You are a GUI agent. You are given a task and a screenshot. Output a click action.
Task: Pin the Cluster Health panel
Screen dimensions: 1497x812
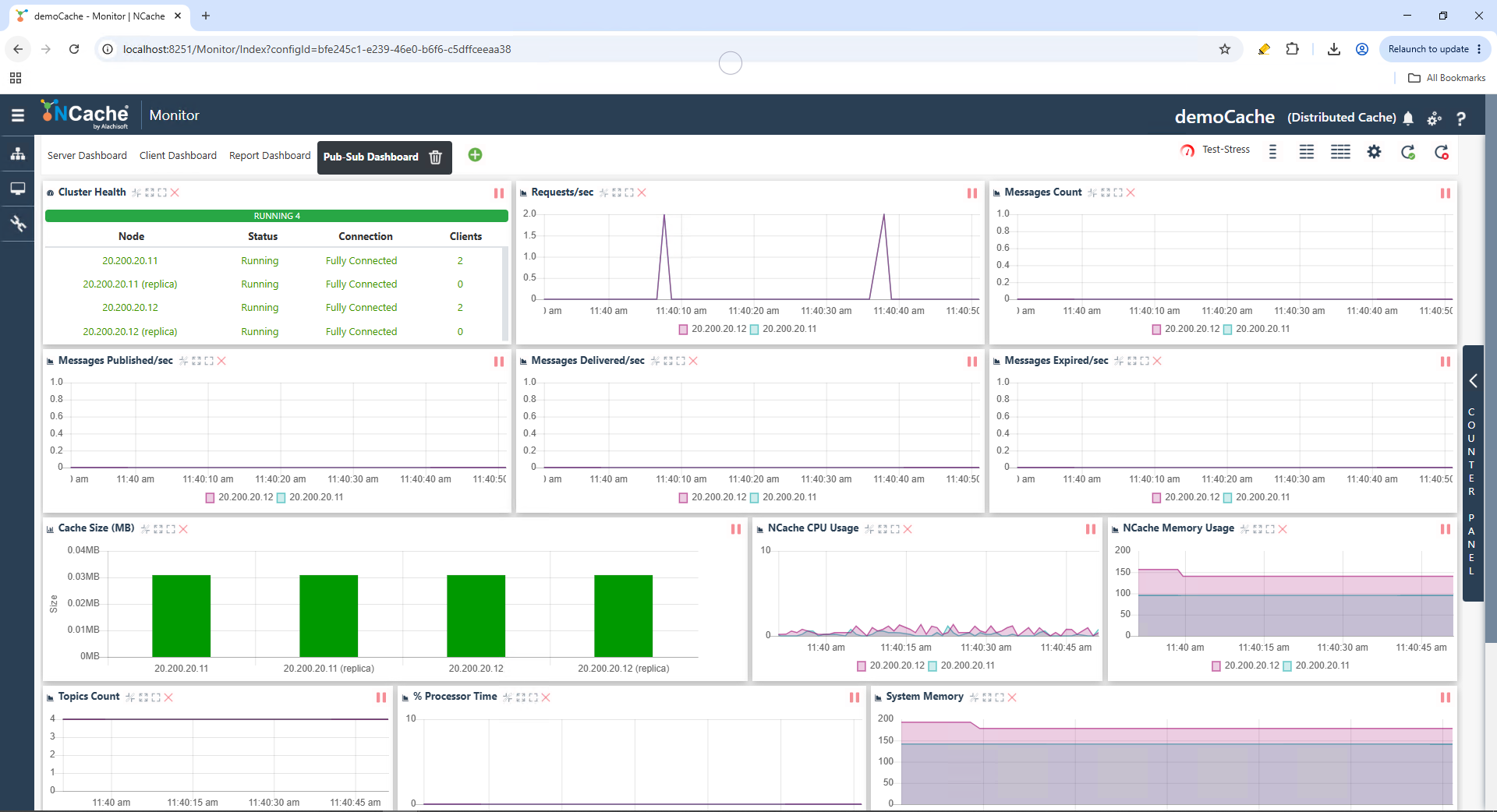tap(136, 192)
